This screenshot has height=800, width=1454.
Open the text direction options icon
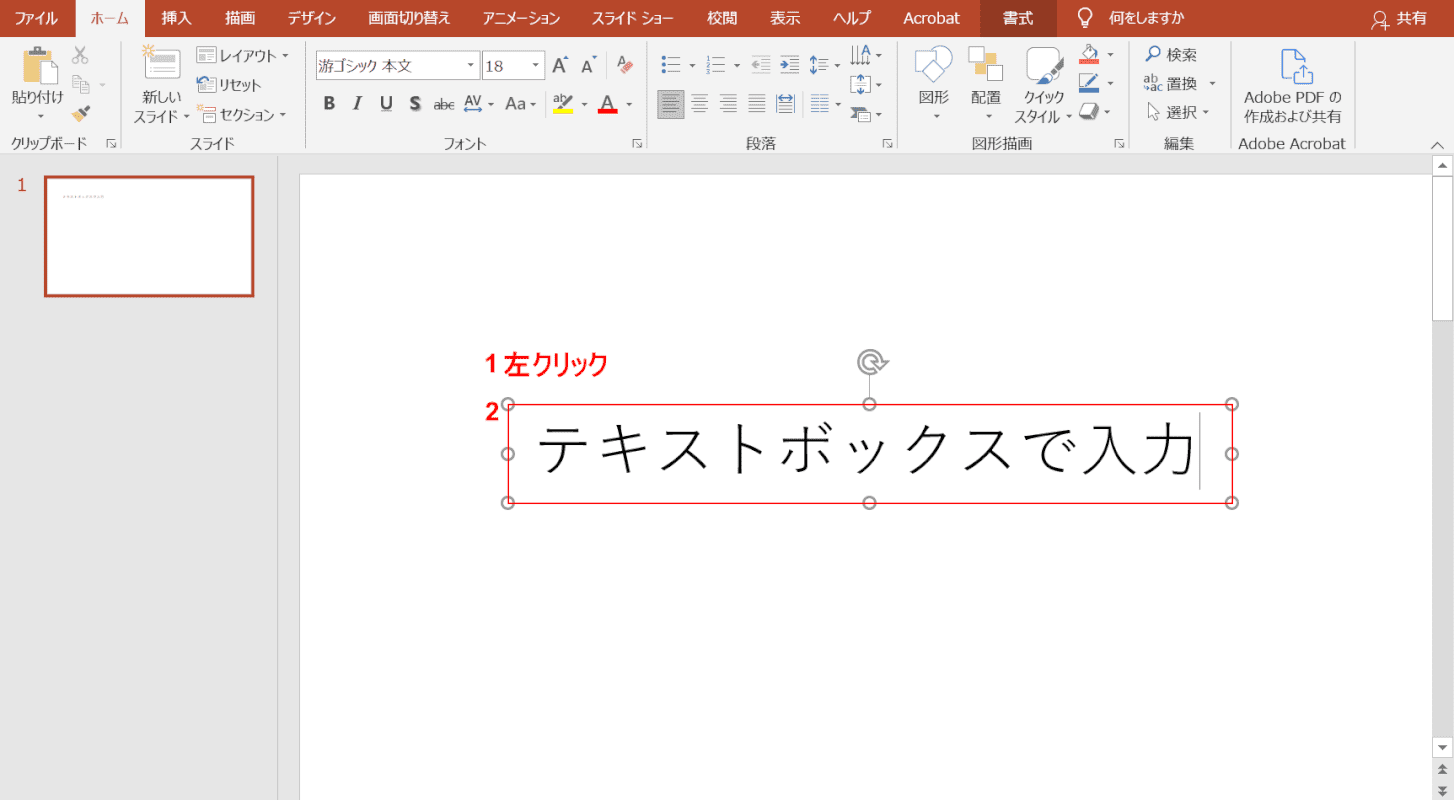(861, 54)
